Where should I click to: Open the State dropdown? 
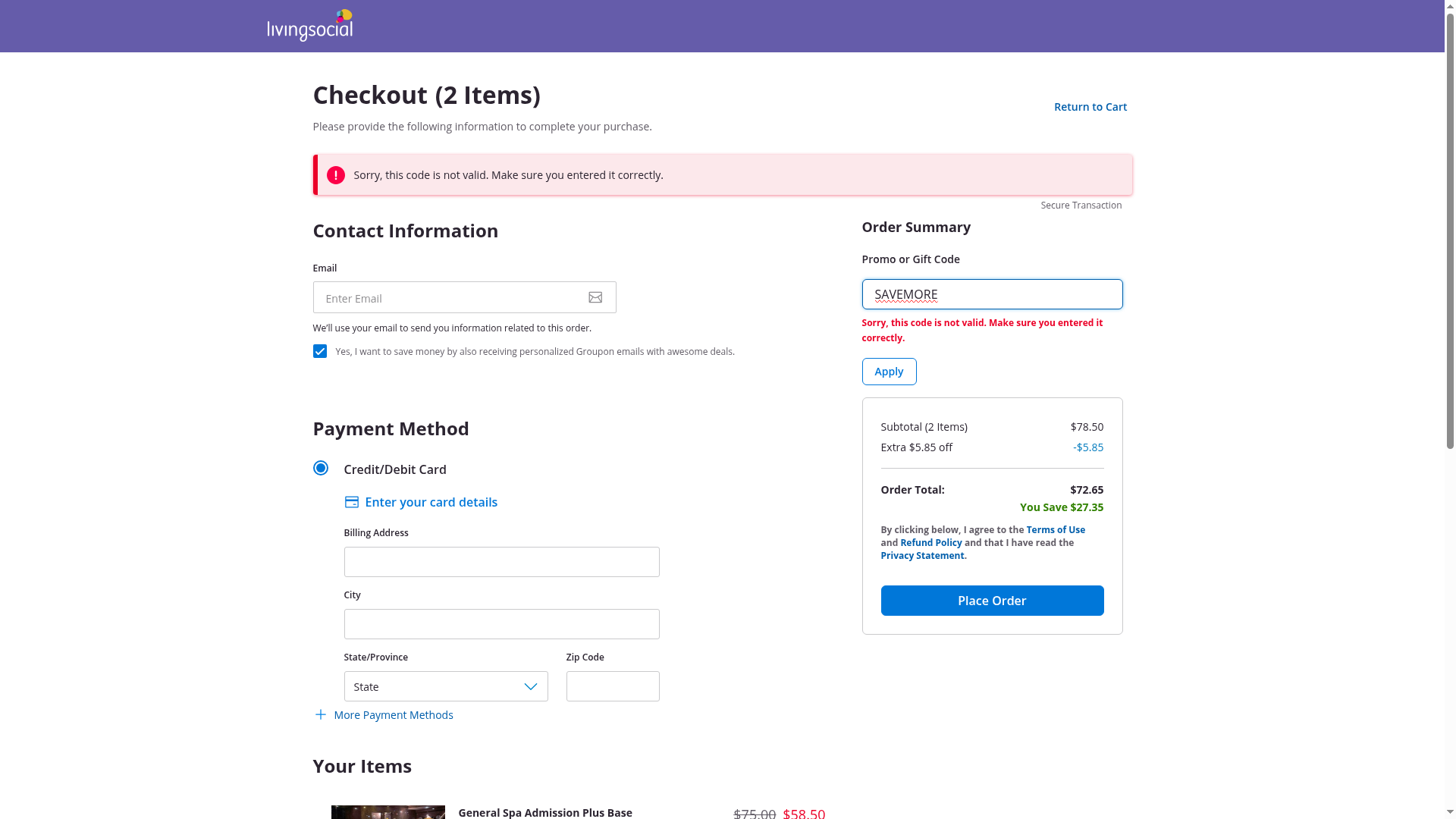pos(446,686)
